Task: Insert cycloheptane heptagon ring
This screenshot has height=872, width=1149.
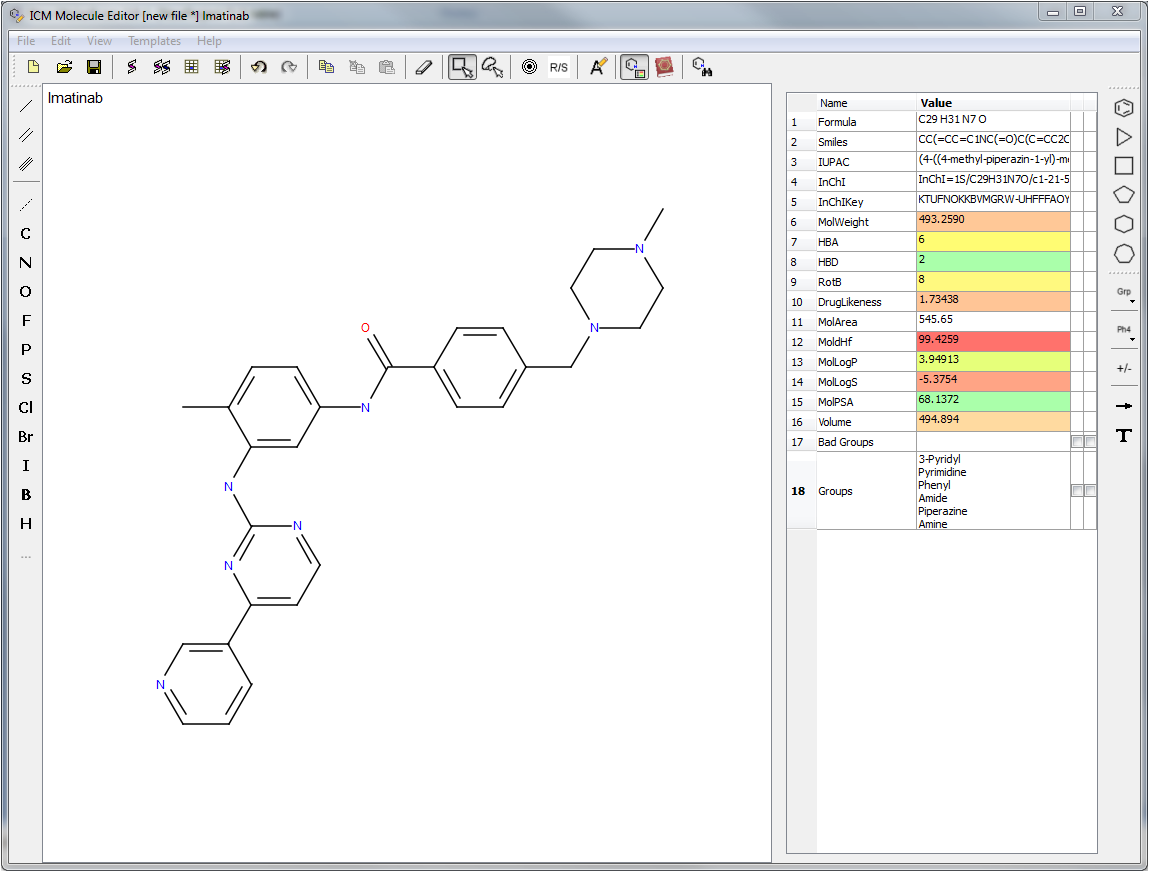Action: click(x=1123, y=254)
